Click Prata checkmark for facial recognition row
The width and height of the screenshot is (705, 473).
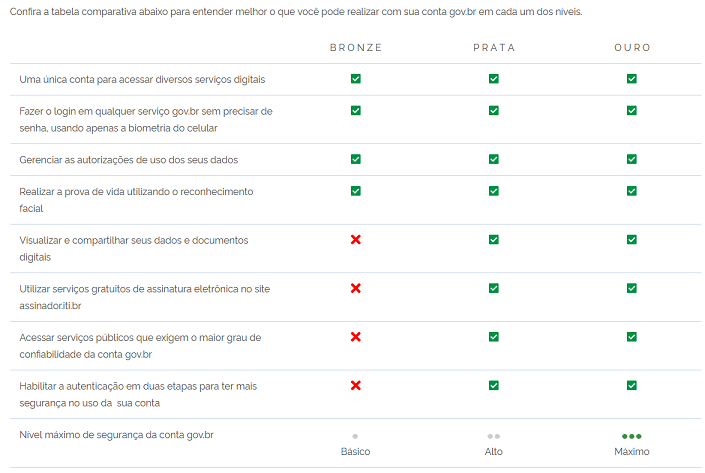[494, 191]
